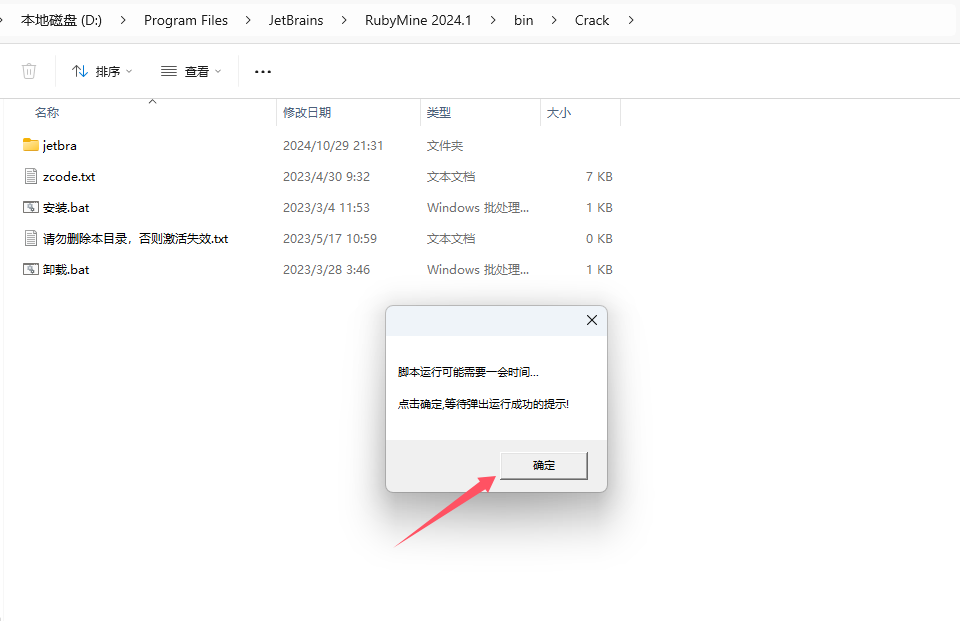Go to RubyMine 2024.1 in breadcrumb
Image resolution: width=960 pixels, height=621 pixels.
point(418,20)
